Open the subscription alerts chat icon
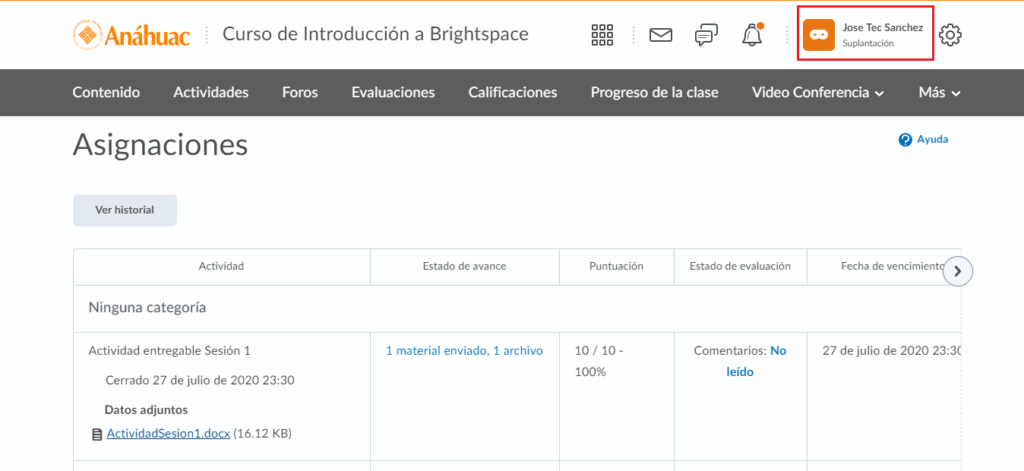Image resolution: width=1024 pixels, height=471 pixels. [706, 35]
